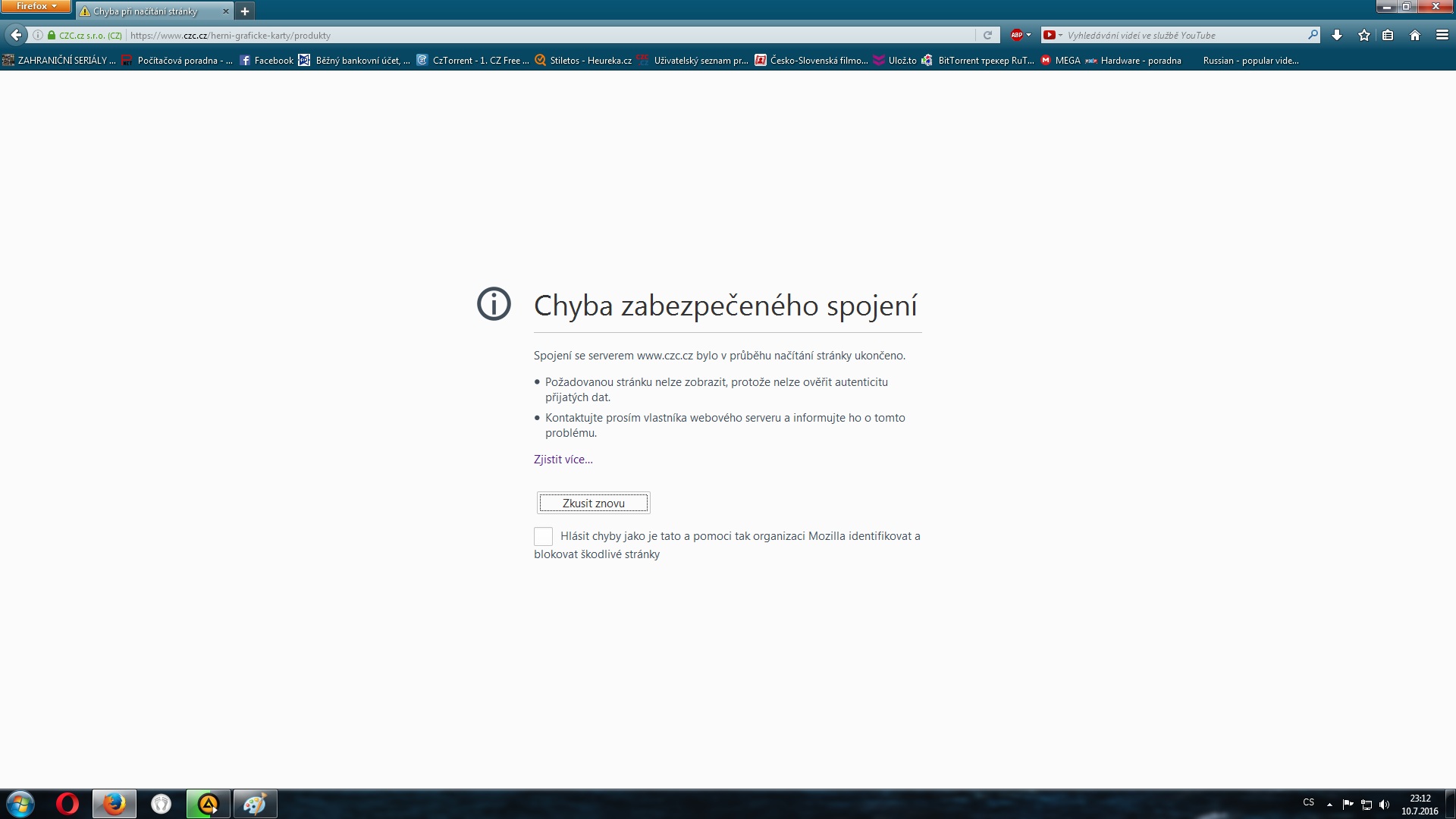Follow the Zjistit více link

point(563,460)
